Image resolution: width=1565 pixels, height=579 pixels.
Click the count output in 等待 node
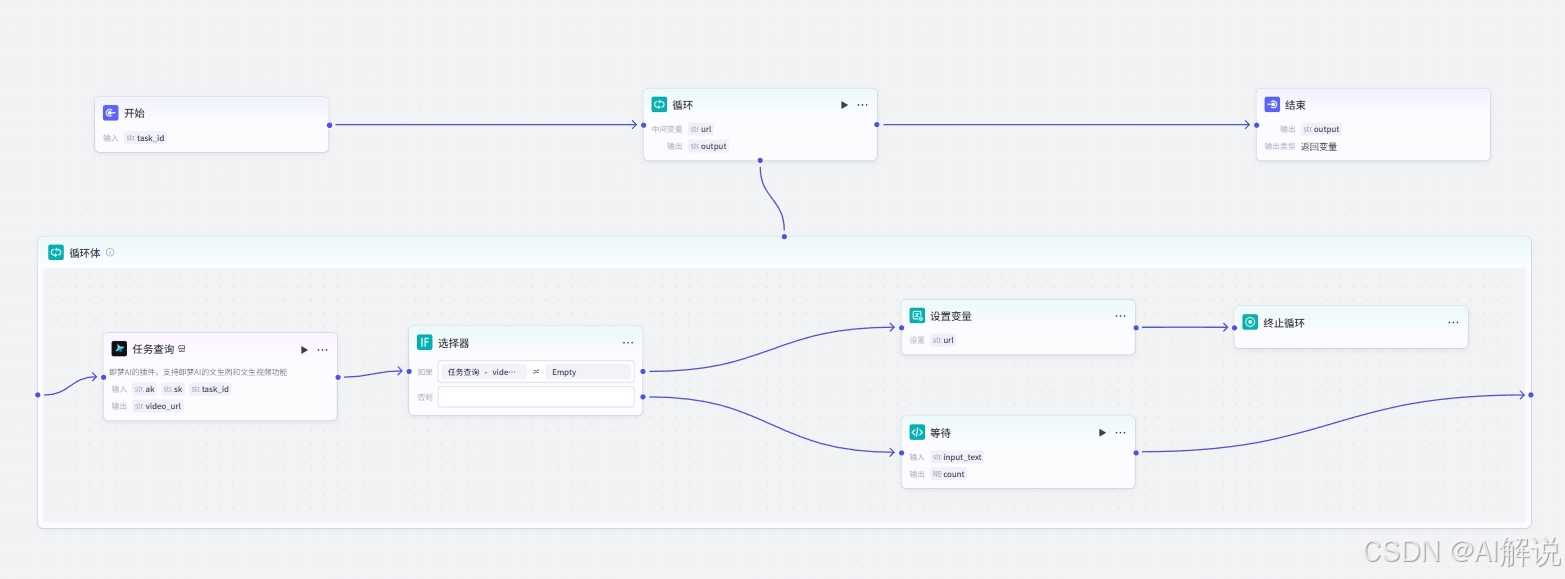point(949,474)
